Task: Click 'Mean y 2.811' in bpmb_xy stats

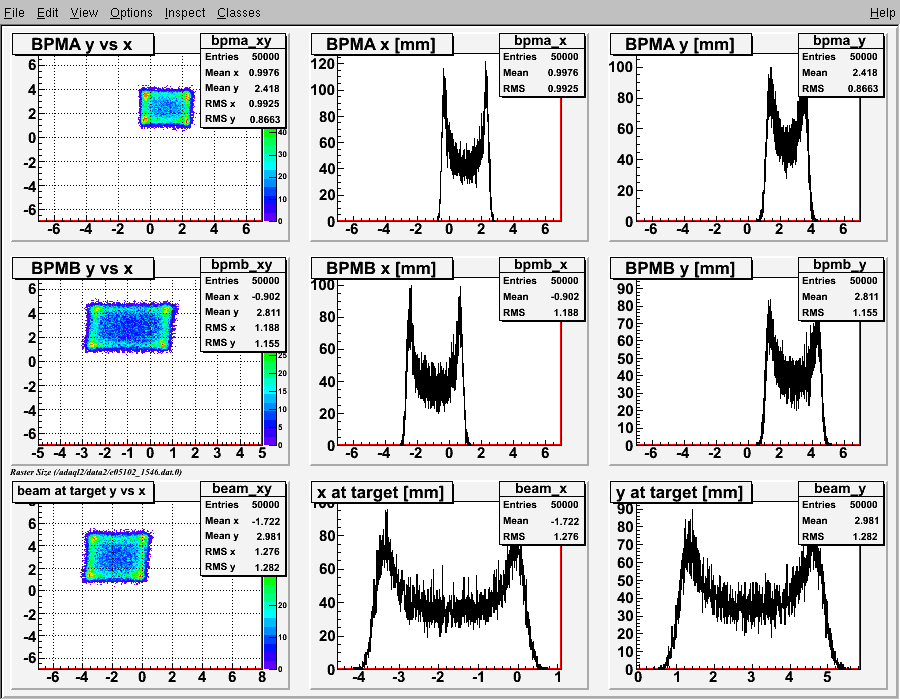Action: [243, 312]
